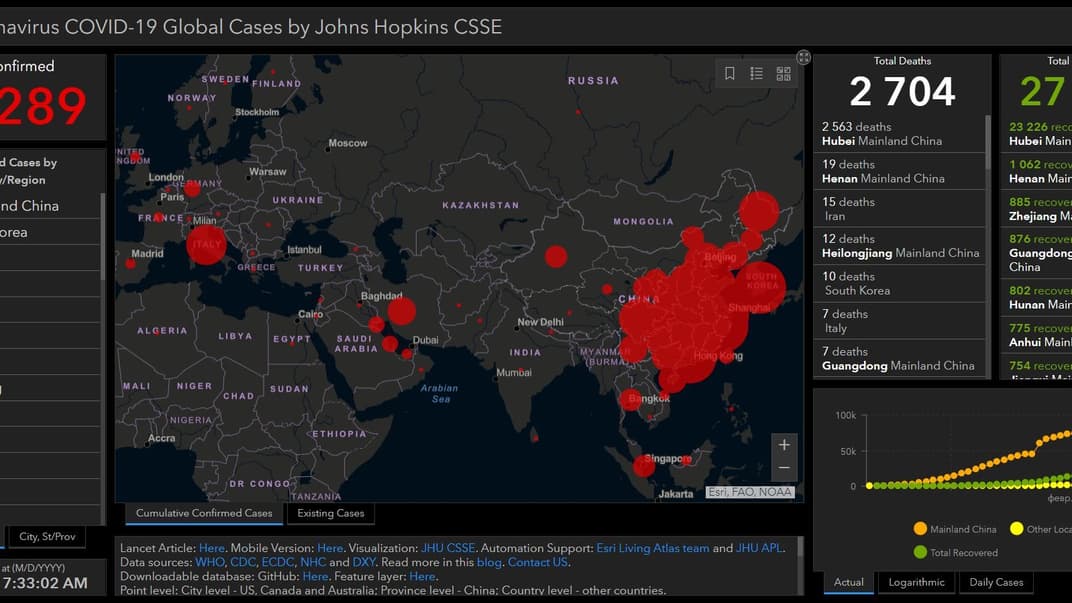Click the Singapore red case circle

click(643, 466)
